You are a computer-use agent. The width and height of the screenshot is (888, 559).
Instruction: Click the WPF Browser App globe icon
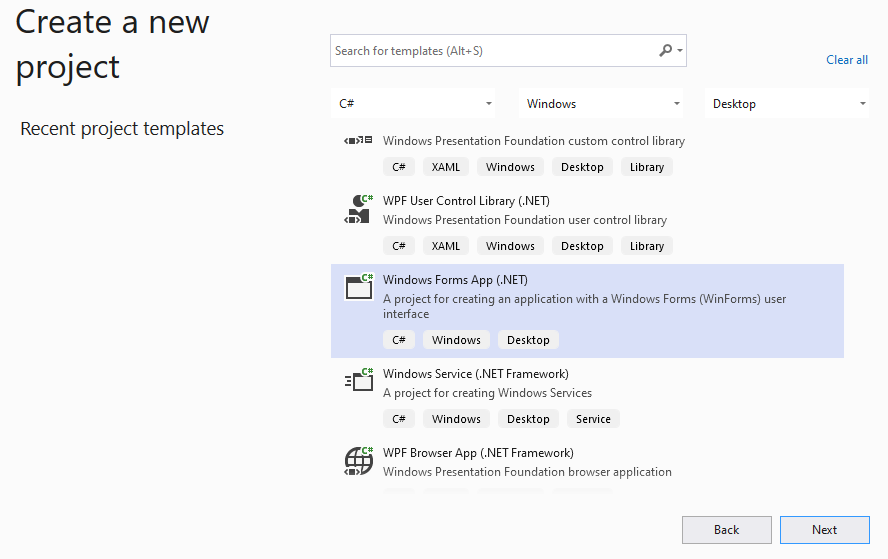point(359,460)
